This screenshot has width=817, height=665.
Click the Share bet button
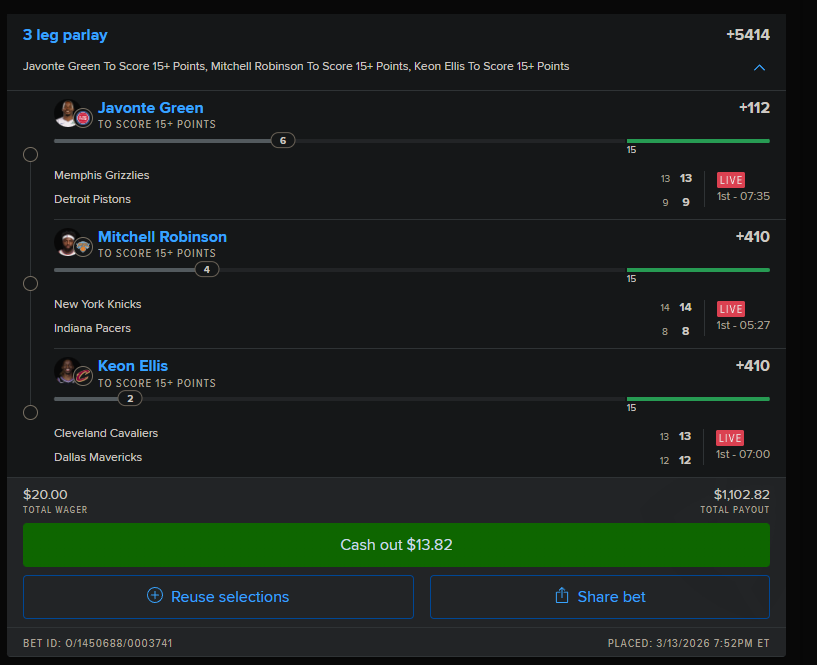point(600,597)
